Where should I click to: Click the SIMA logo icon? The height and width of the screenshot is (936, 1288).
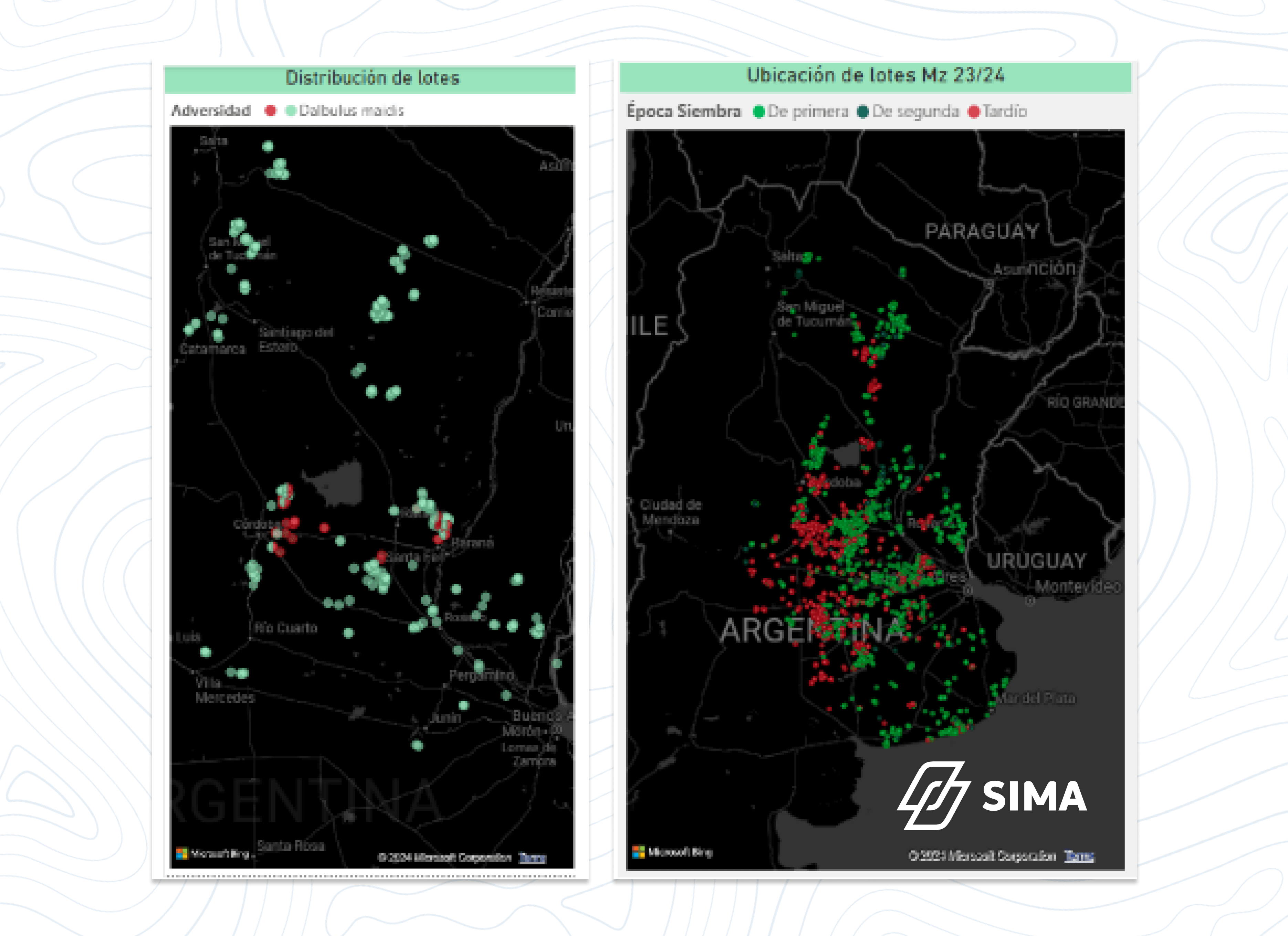(933, 795)
